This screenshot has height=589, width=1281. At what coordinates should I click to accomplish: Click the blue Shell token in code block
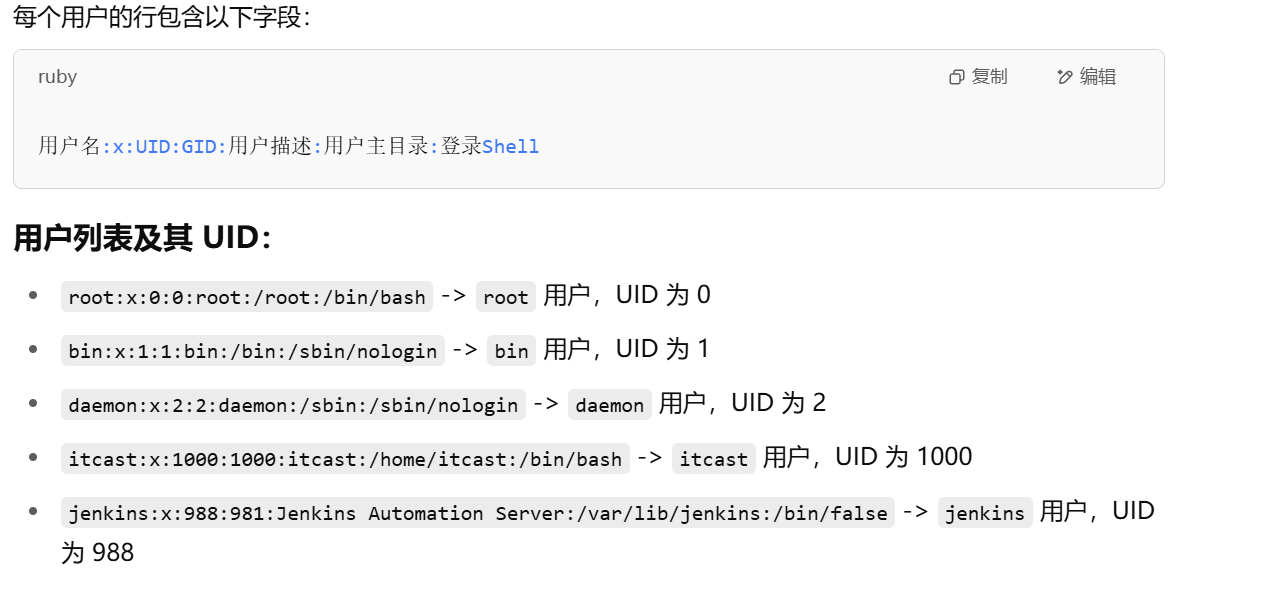click(x=511, y=146)
